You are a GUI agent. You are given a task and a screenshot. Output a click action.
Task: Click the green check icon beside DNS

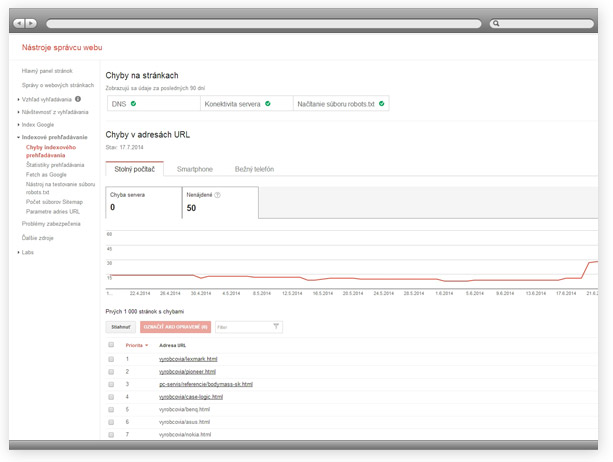133,103
